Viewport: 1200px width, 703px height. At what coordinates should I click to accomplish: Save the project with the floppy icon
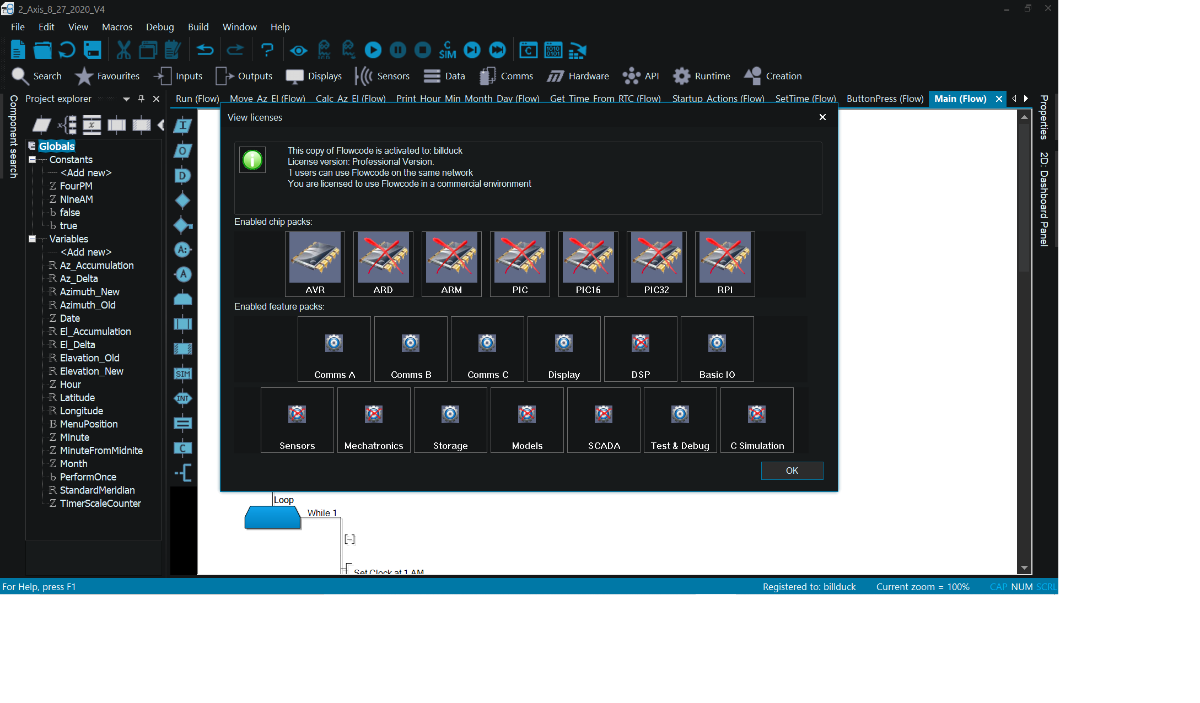click(92, 50)
